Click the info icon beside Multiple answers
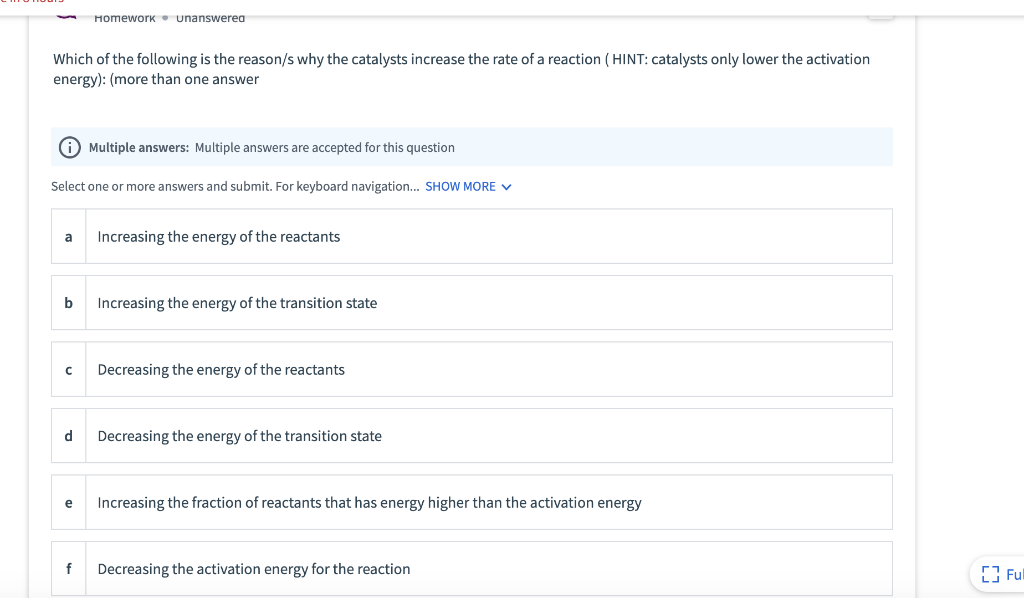Image resolution: width=1024 pixels, height=598 pixels. click(71, 148)
